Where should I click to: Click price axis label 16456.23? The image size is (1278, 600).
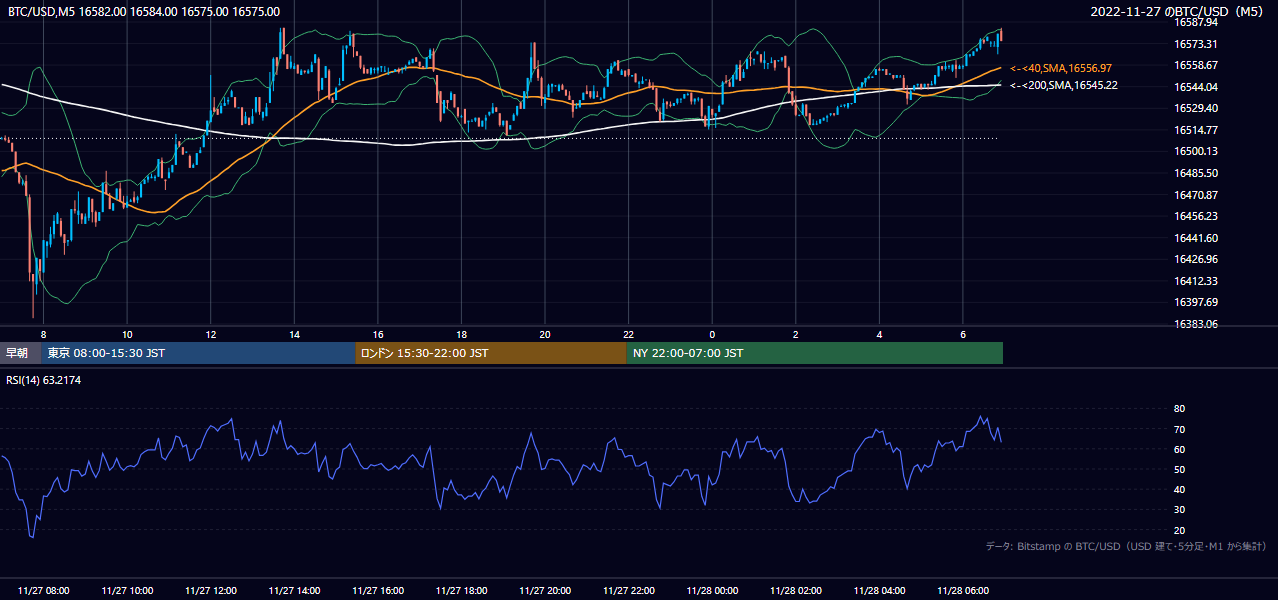point(1195,216)
